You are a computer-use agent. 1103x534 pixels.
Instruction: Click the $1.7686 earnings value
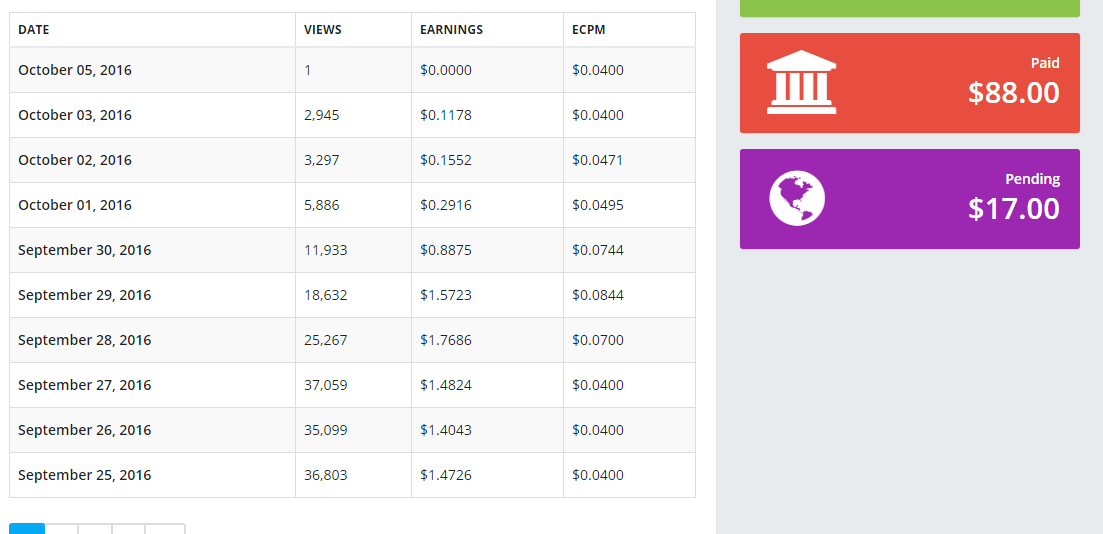[x=446, y=340]
